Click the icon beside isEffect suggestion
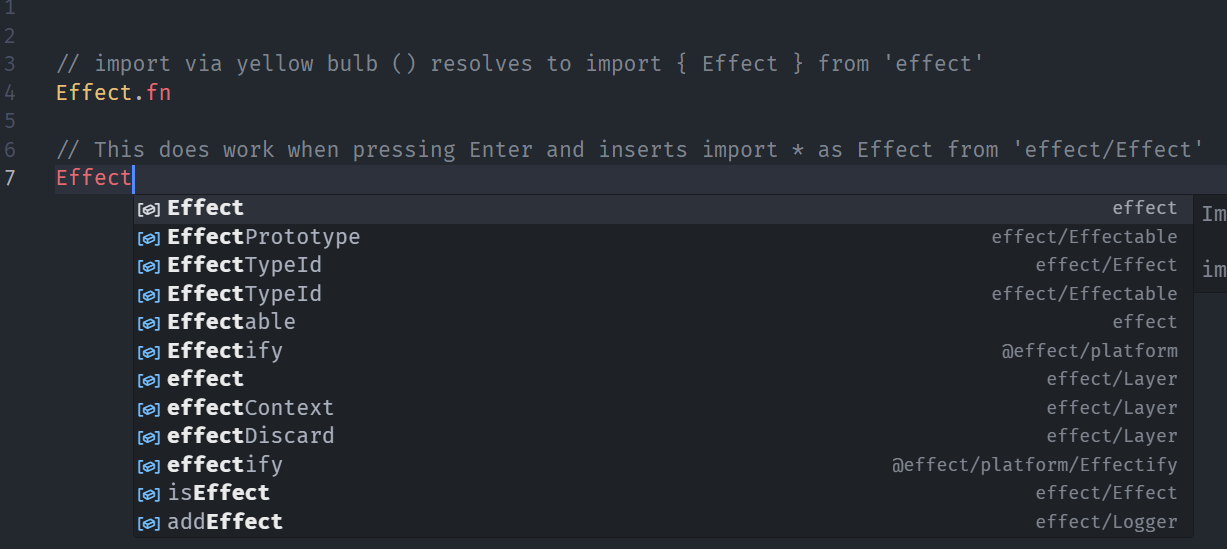The width and height of the screenshot is (1227, 549). tap(149, 494)
